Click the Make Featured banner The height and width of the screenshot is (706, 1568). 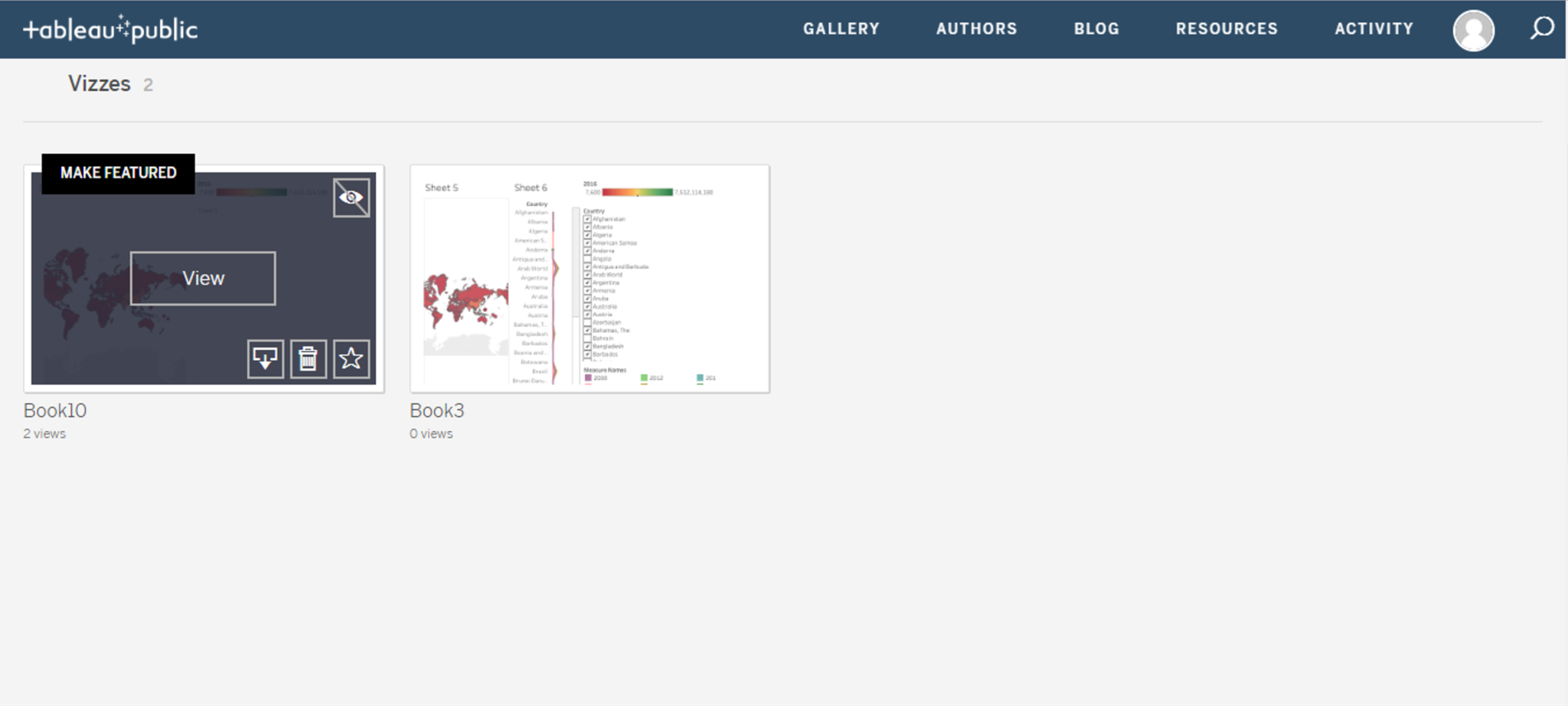point(118,173)
